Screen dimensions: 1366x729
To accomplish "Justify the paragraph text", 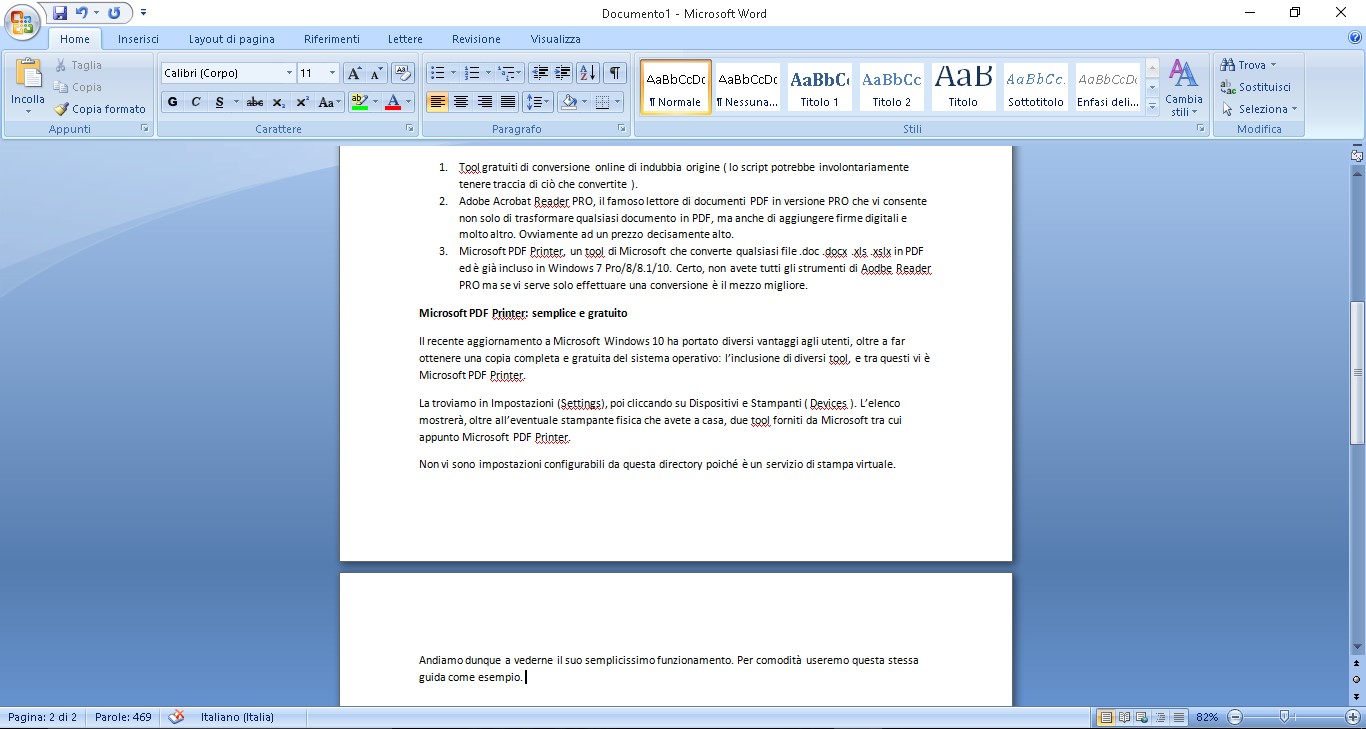I will tap(508, 102).
